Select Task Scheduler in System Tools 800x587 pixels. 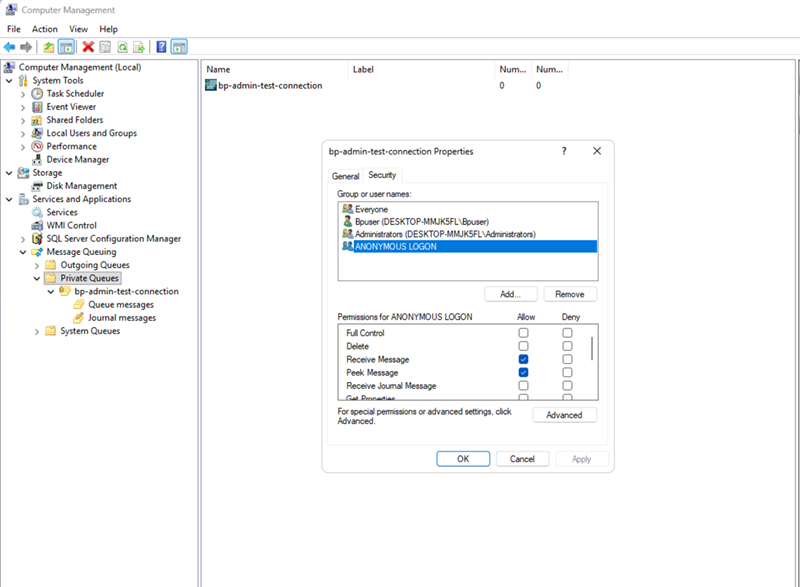[x=75, y=94]
